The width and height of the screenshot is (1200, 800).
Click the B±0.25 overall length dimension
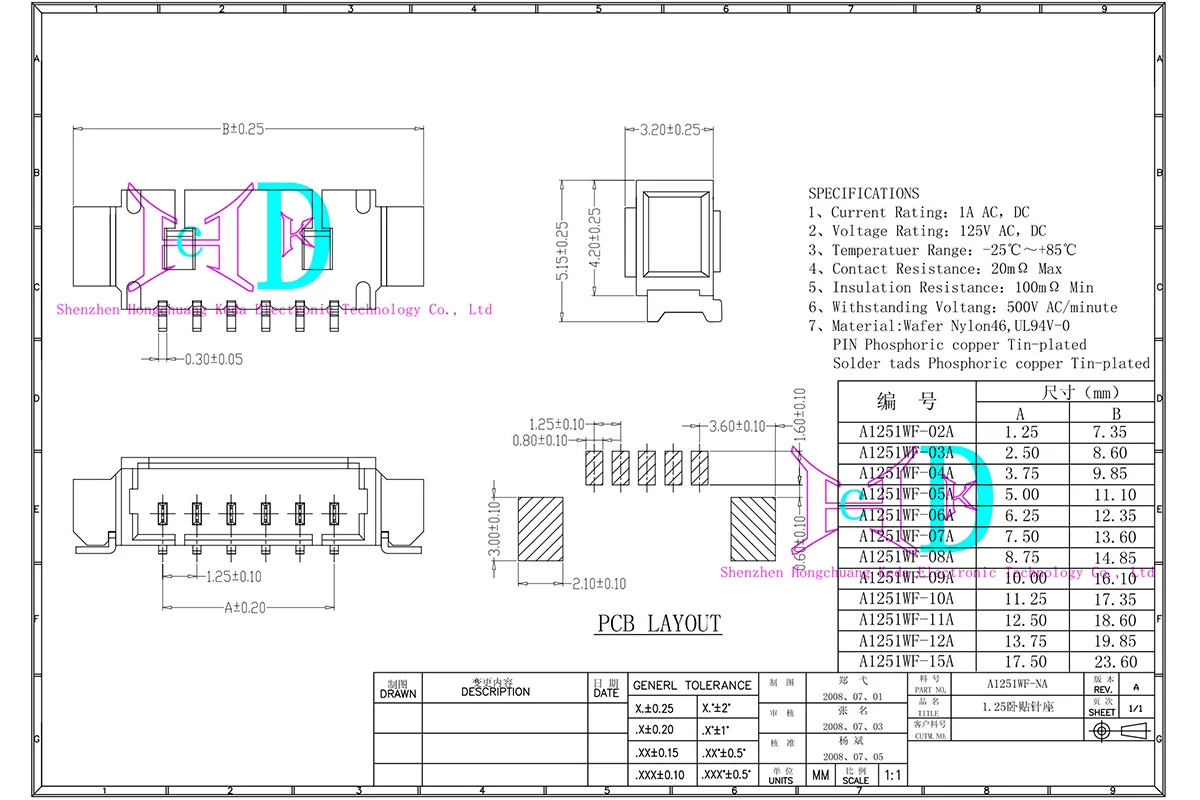(242, 130)
